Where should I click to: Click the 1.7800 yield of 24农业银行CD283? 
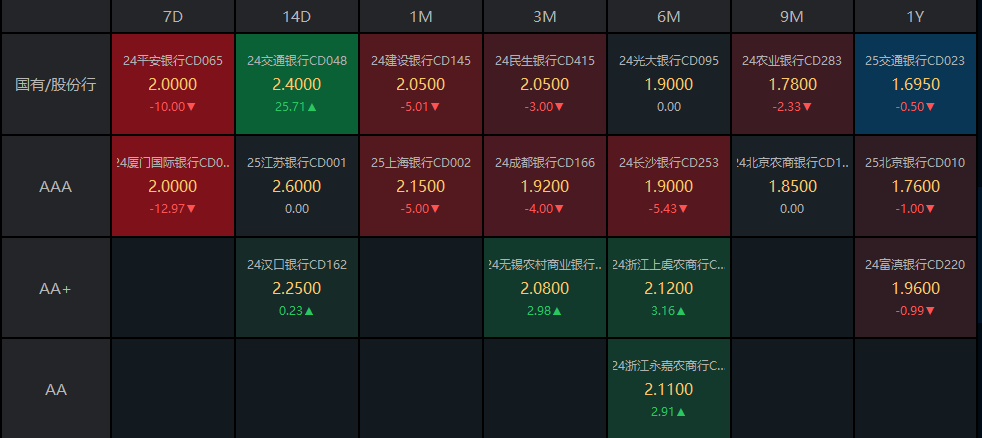tap(792, 85)
